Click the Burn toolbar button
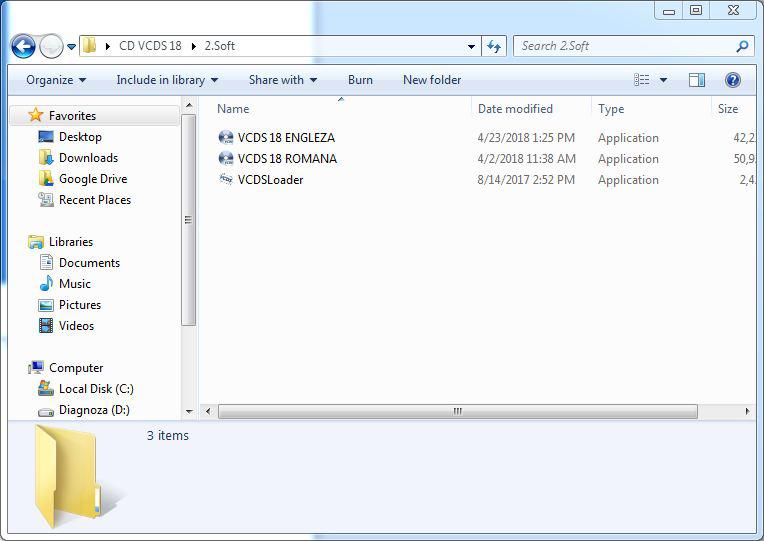Image resolution: width=764 pixels, height=541 pixels. [x=361, y=80]
